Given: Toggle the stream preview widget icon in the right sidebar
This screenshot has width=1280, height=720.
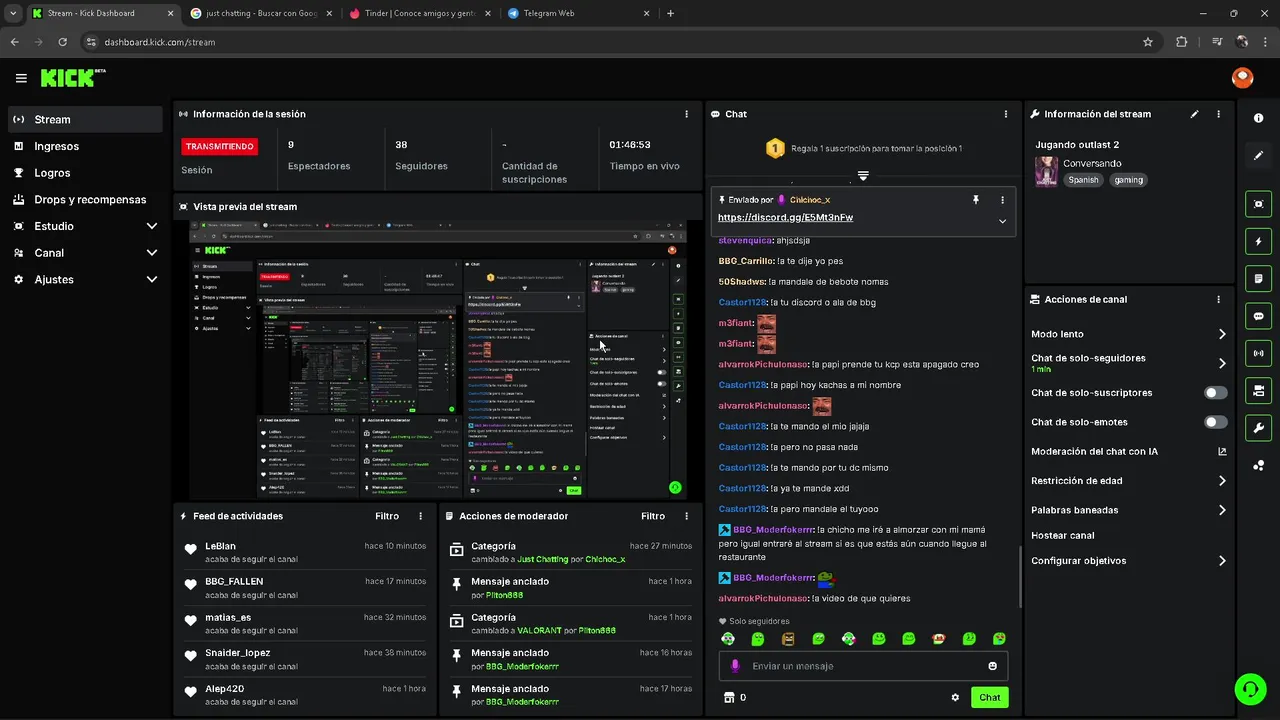Looking at the screenshot, I should tap(1258, 204).
